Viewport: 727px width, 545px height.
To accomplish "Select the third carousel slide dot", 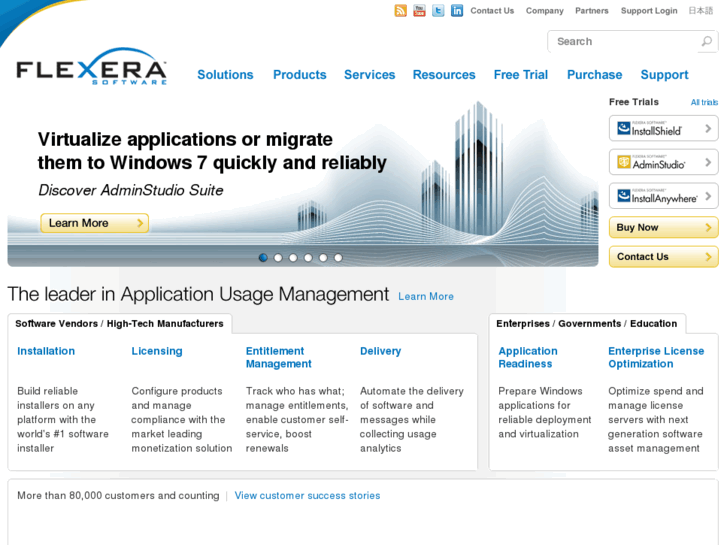I will (x=293, y=258).
